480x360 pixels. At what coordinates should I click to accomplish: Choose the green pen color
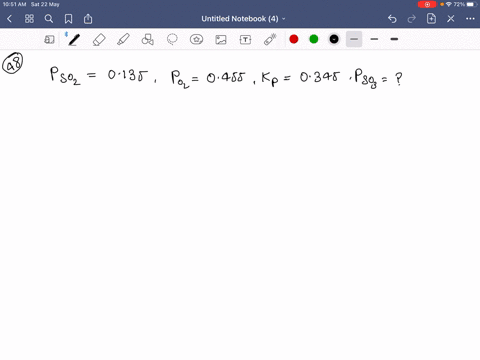(x=314, y=39)
